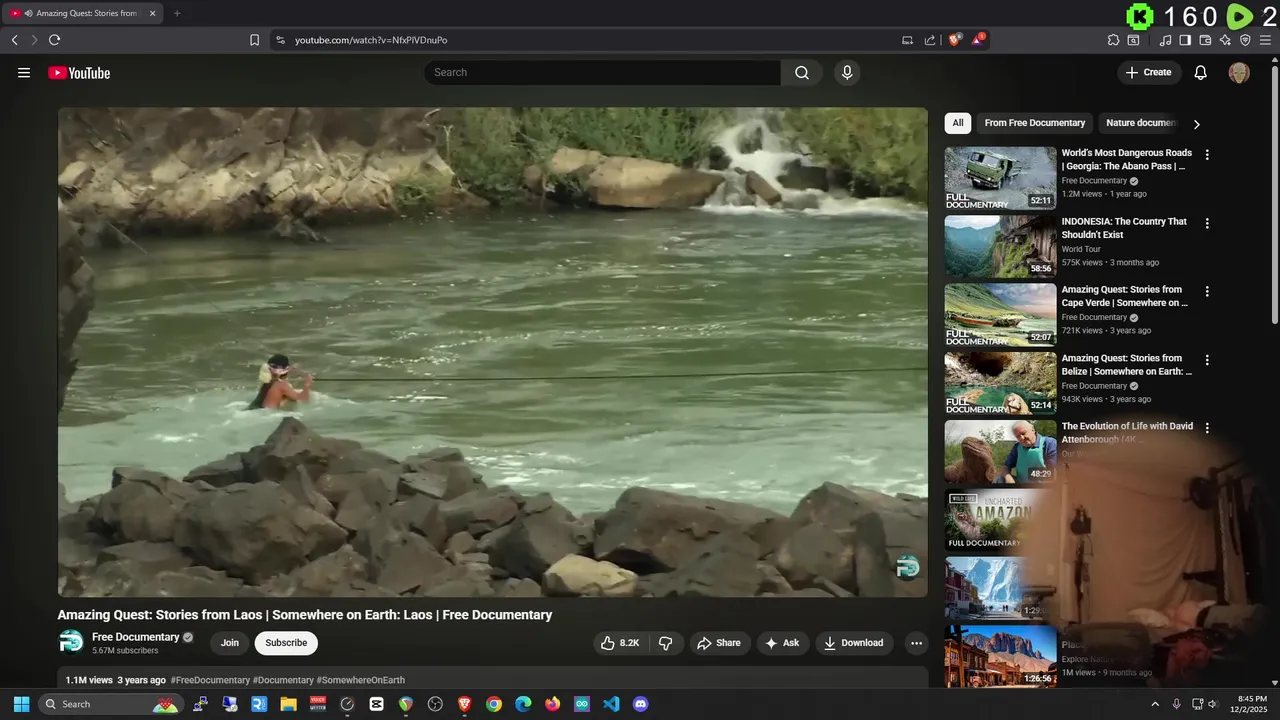This screenshot has height=720, width=1280.
Task: Open Brave Rewards triangle icon
Action: [x=980, y=40]
